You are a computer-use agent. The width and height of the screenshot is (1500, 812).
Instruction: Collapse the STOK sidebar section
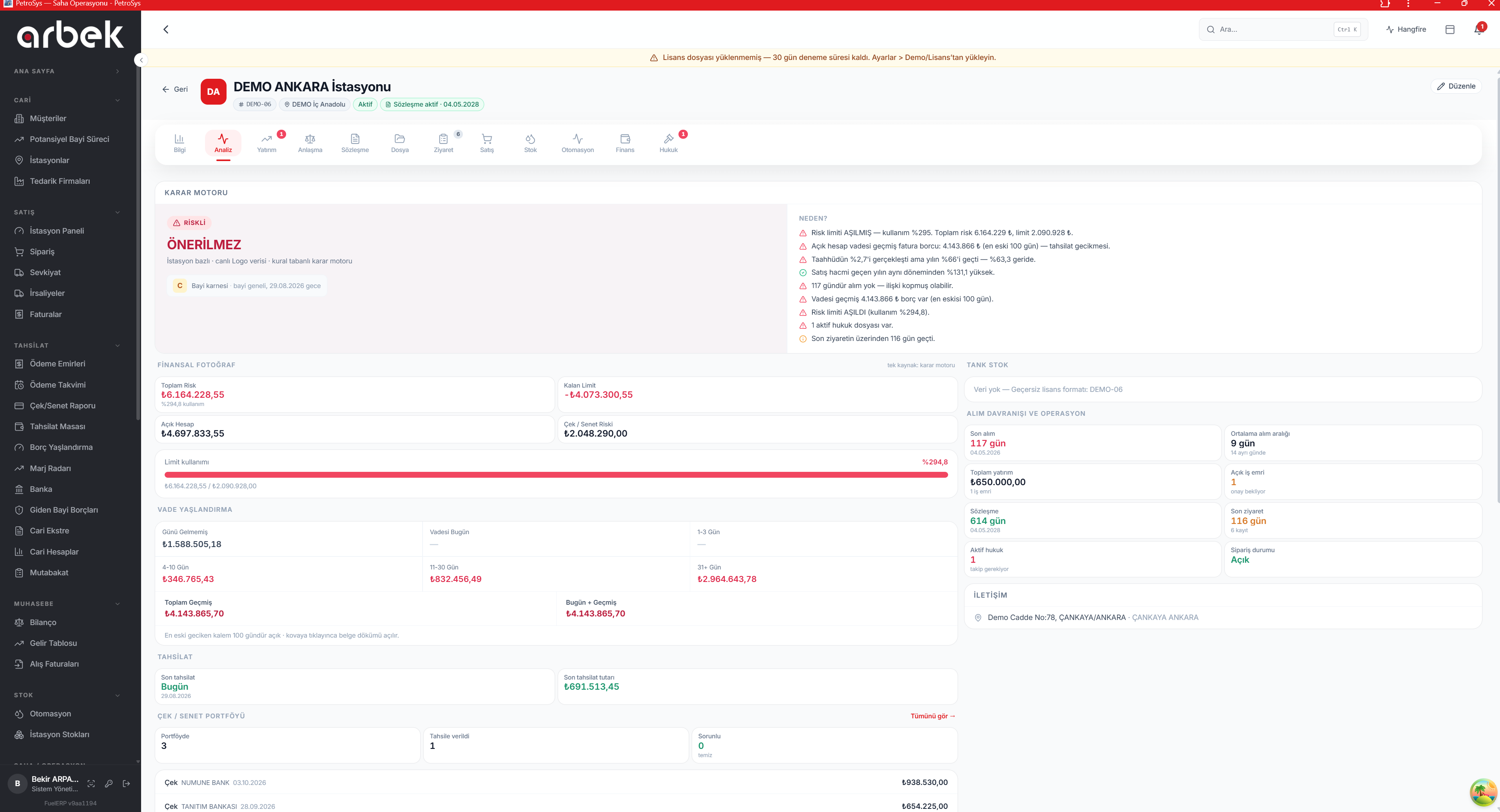click(x=67, y=695)
